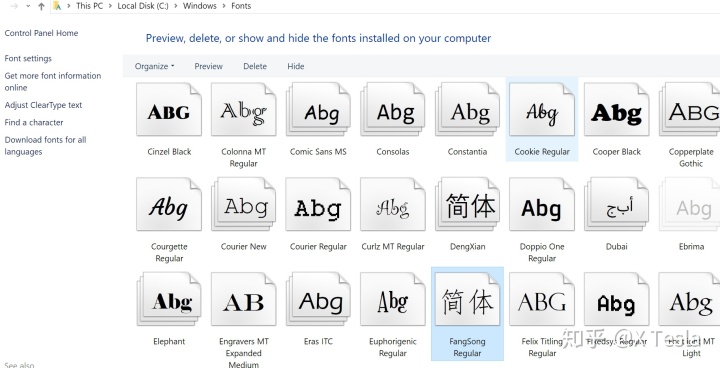The width and height of the screenshot is (720, 368).
Task: Select the DengXian font icon
Action: click(x=467, y=204)
